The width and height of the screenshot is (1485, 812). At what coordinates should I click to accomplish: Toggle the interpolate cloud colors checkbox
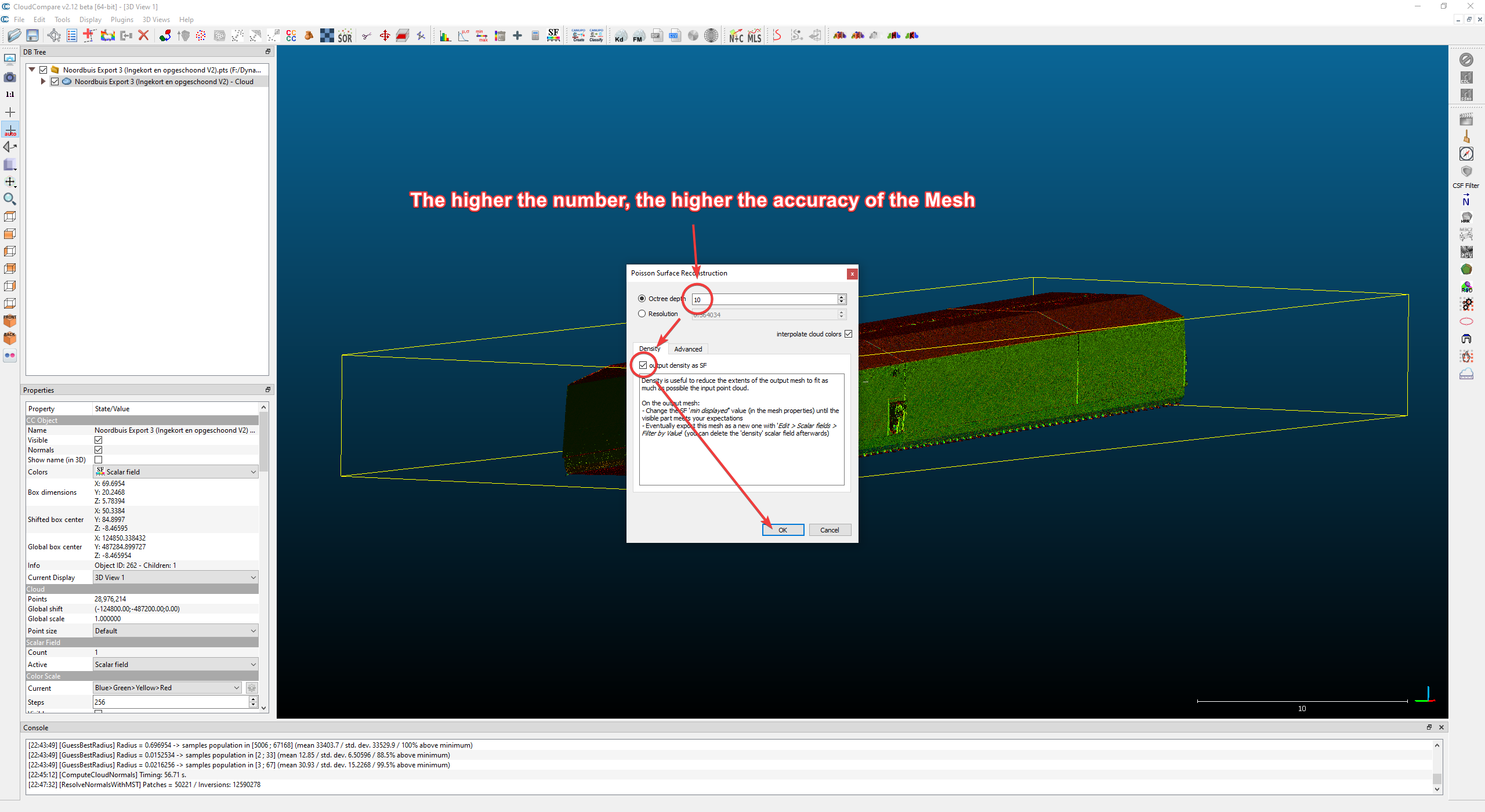[848, 334]
